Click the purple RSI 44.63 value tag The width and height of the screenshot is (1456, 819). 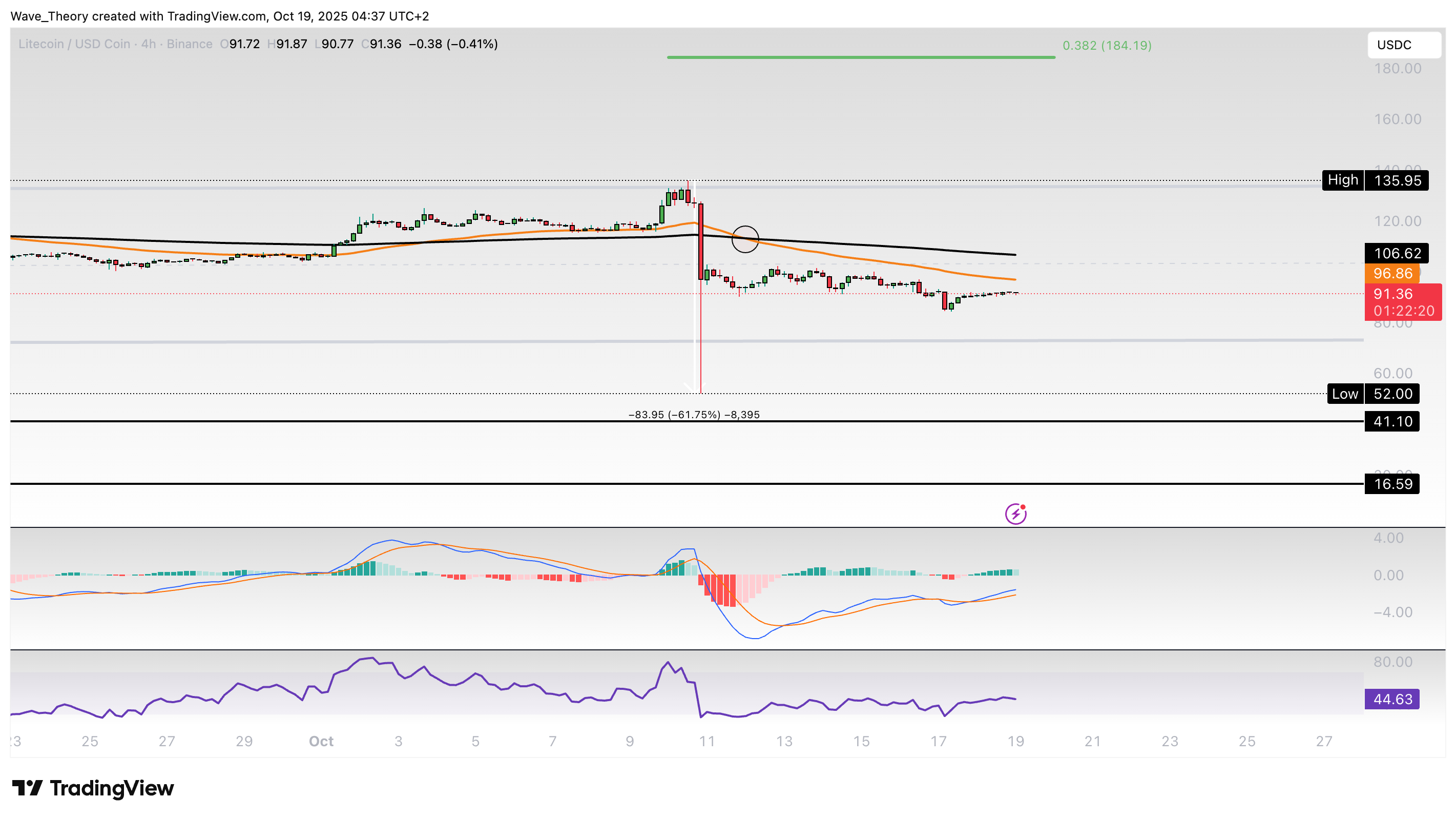coord(1391,699)
